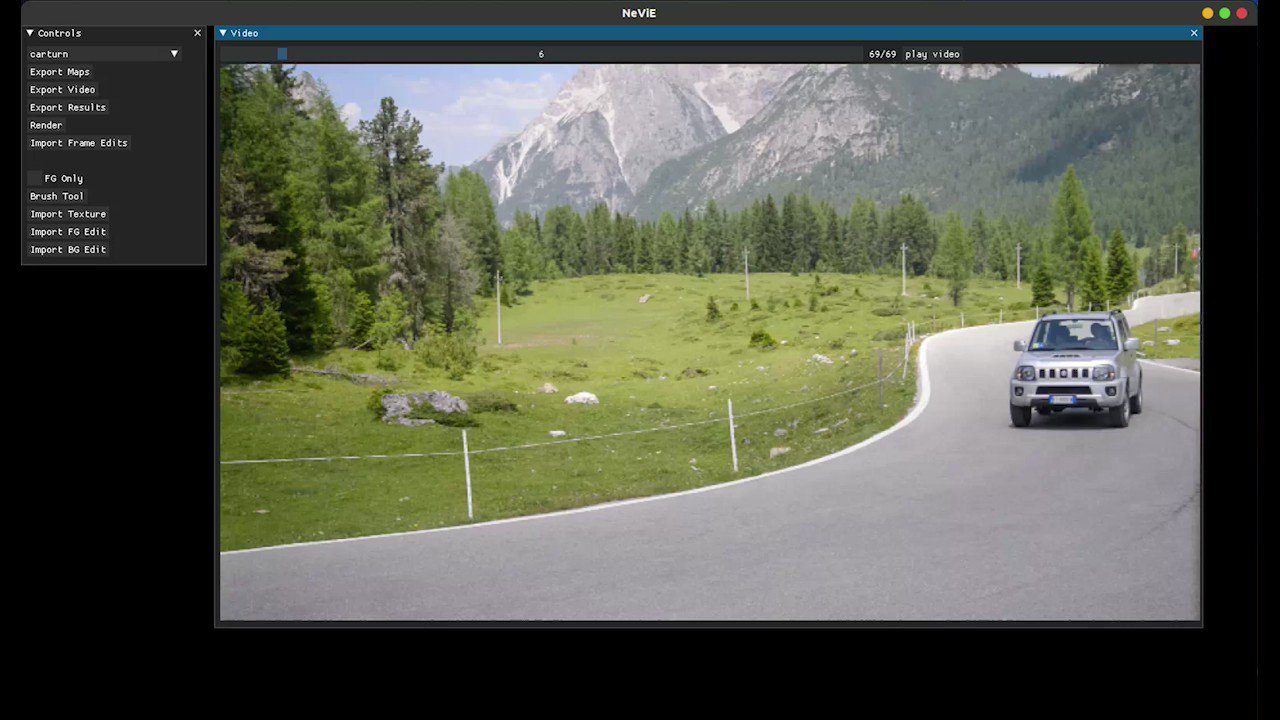
Task: Close the Video panel
Action: click(1193, 33)
